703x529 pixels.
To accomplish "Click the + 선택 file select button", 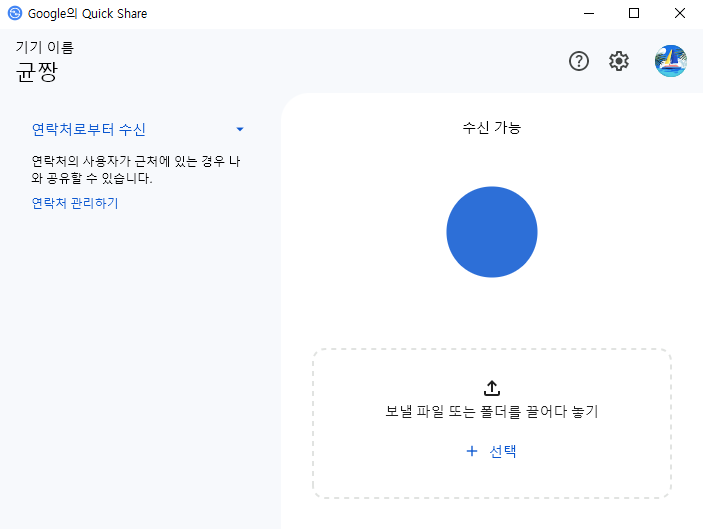I will (x=492, y=451).
